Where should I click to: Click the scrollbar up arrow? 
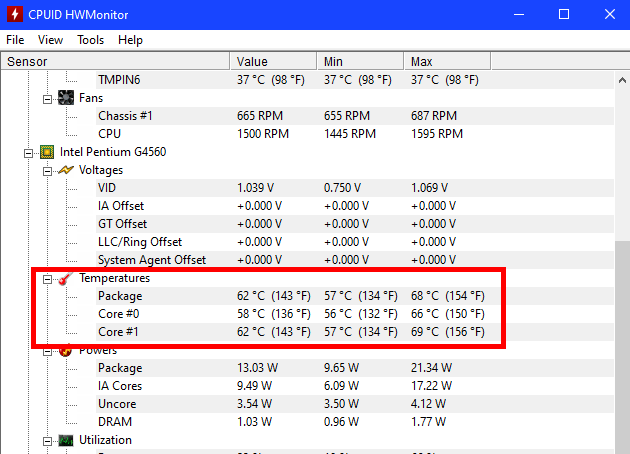(622, 80)
